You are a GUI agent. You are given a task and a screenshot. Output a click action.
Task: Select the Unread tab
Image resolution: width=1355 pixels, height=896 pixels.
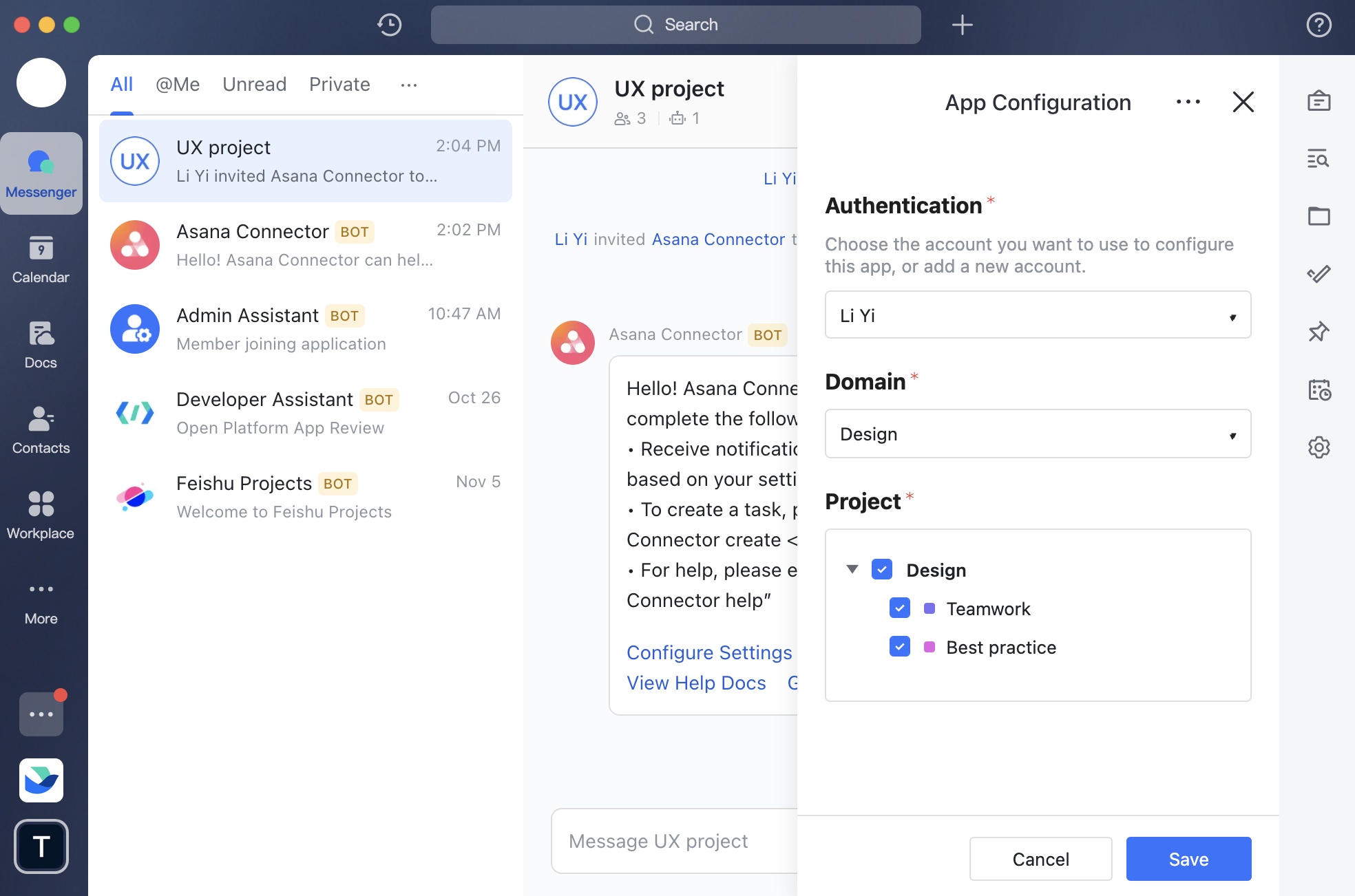click(x=255, y=84)
